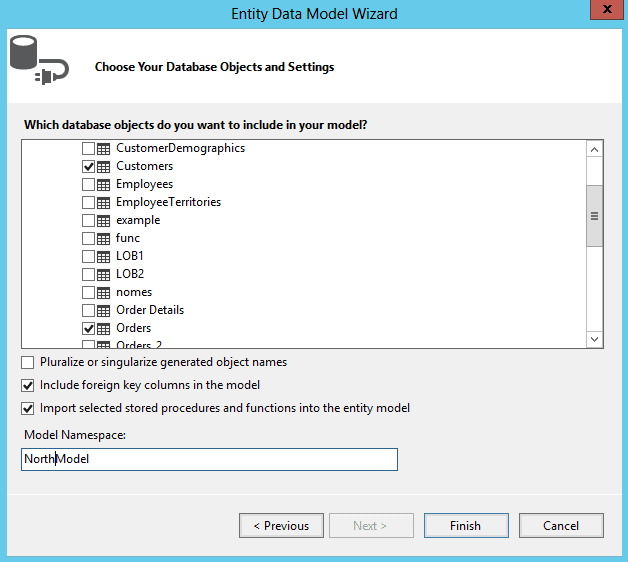Click the table icon next to Order Details

(104, 310)
